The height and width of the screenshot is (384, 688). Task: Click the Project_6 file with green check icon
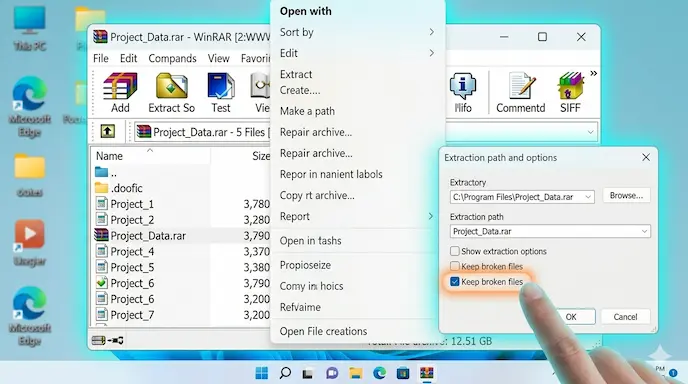pos(181,283)
